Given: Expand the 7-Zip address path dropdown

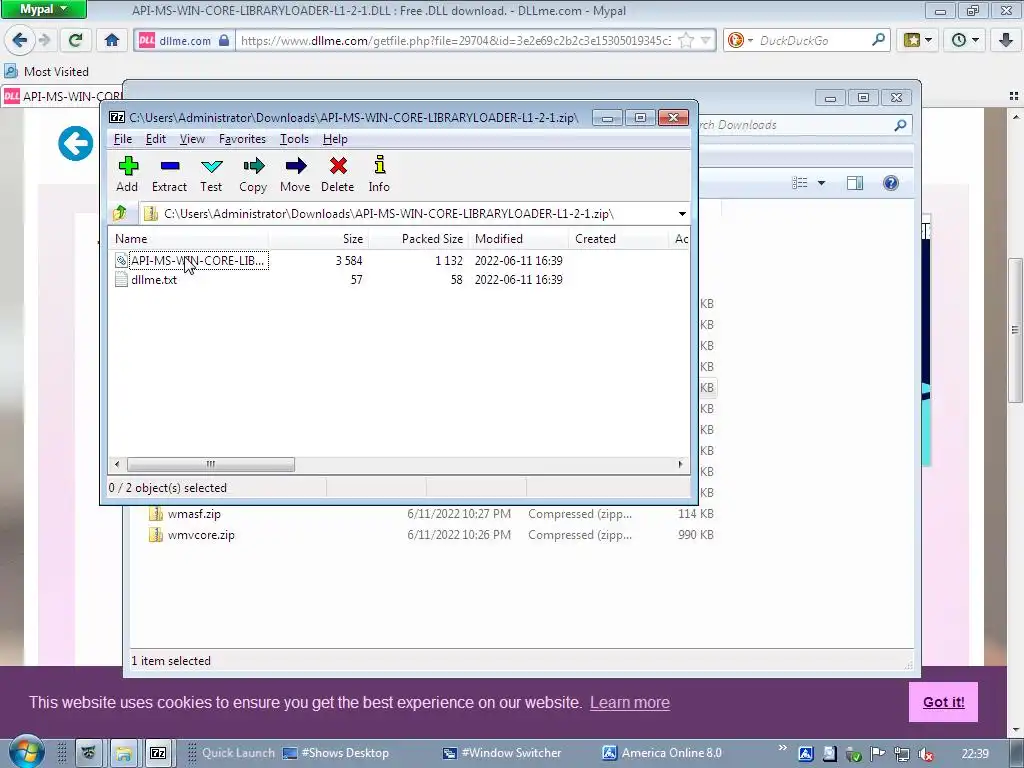Looking at the screenshot, I should (x=682, y=214).
